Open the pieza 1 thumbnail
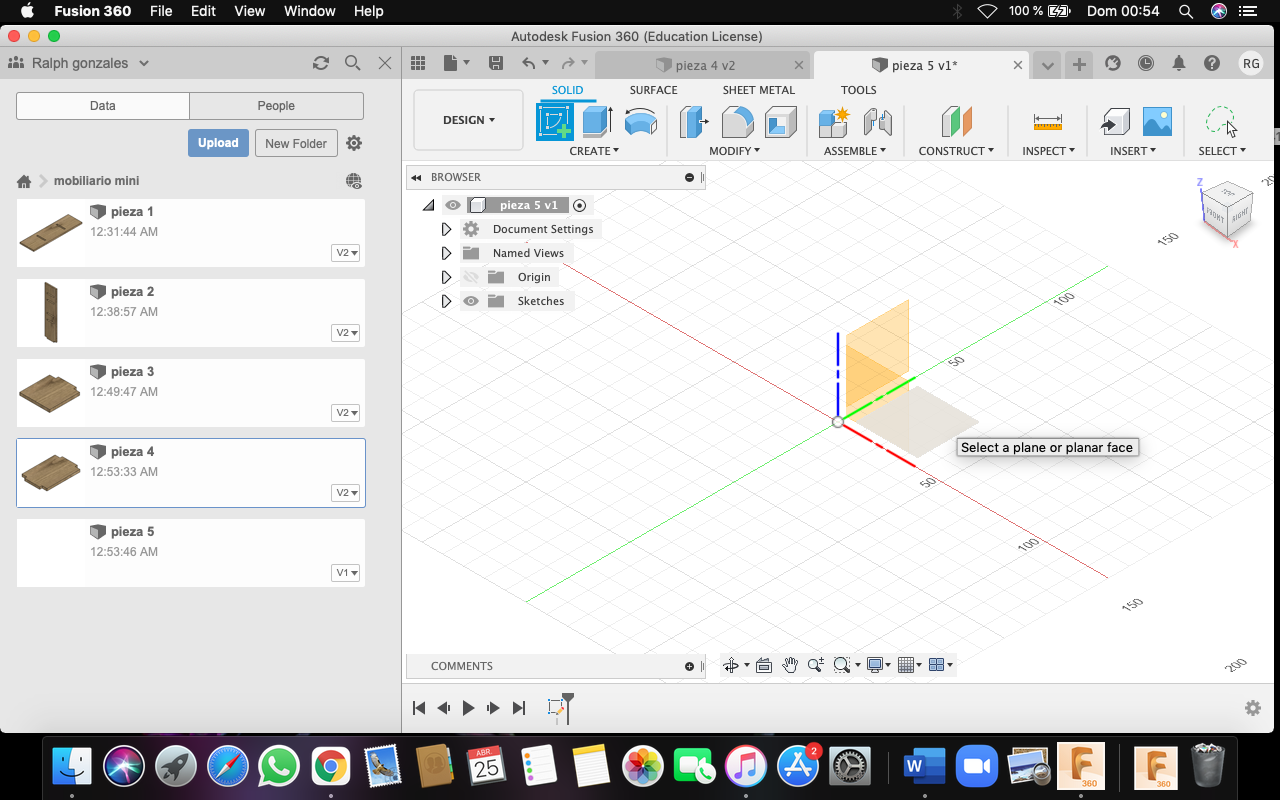This screenshot has height=800, width=1280. [x=51, y=233]
